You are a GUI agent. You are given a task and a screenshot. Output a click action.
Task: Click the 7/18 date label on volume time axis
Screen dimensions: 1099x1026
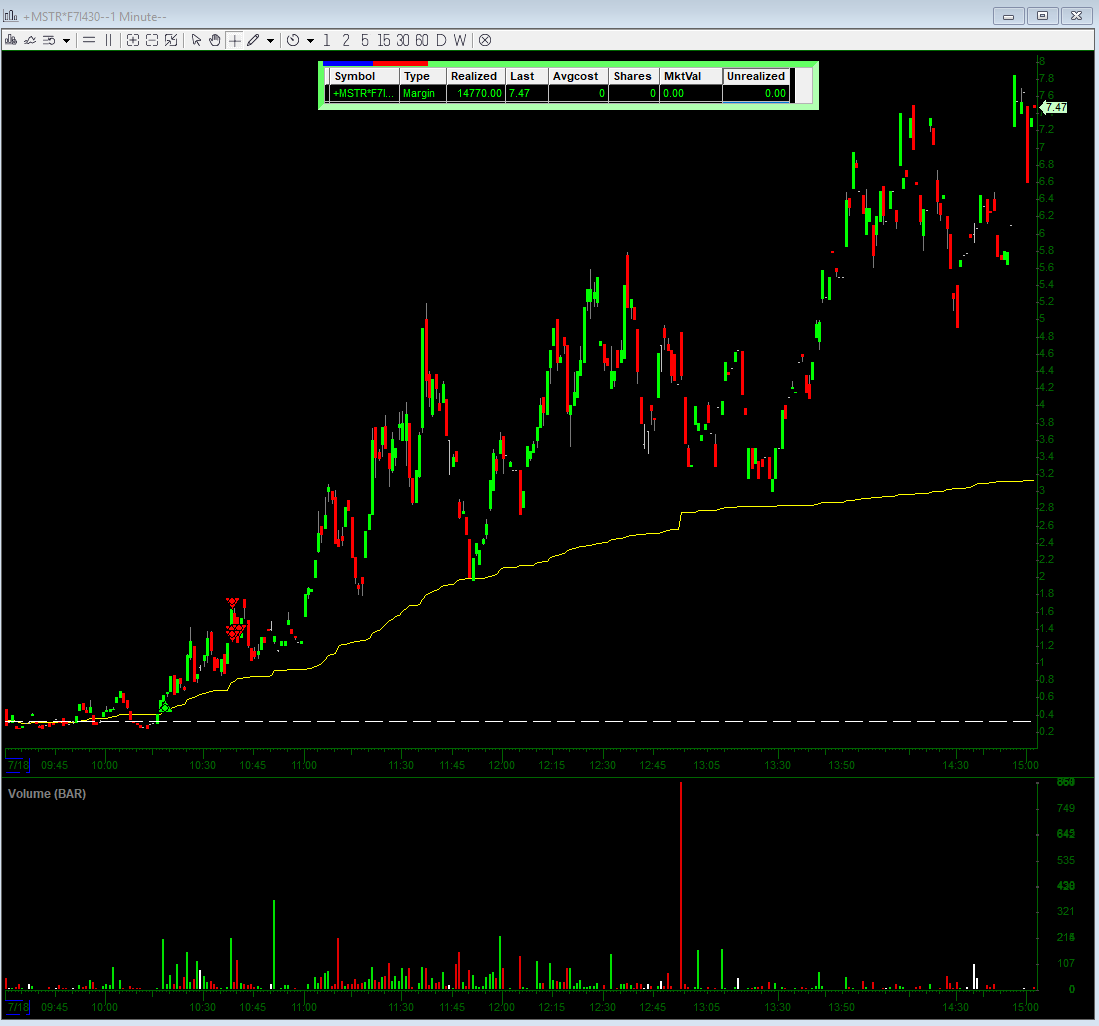click(x=18, y=1007)
